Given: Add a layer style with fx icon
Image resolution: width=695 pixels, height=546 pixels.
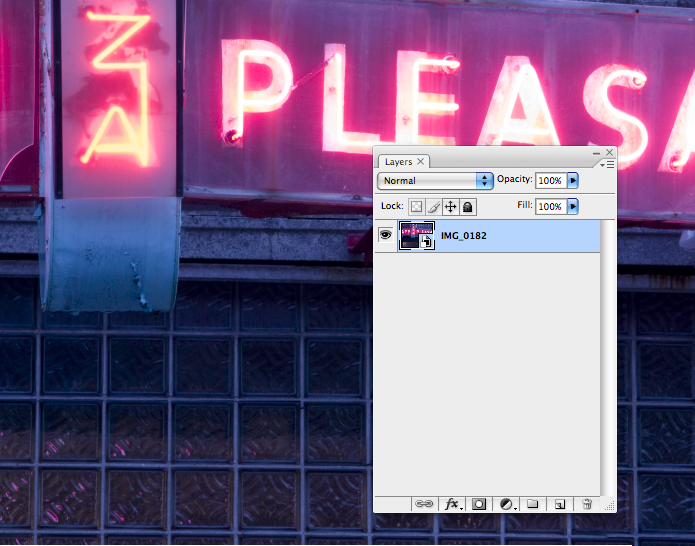Looking at the screenshot, I should [453, 504].
